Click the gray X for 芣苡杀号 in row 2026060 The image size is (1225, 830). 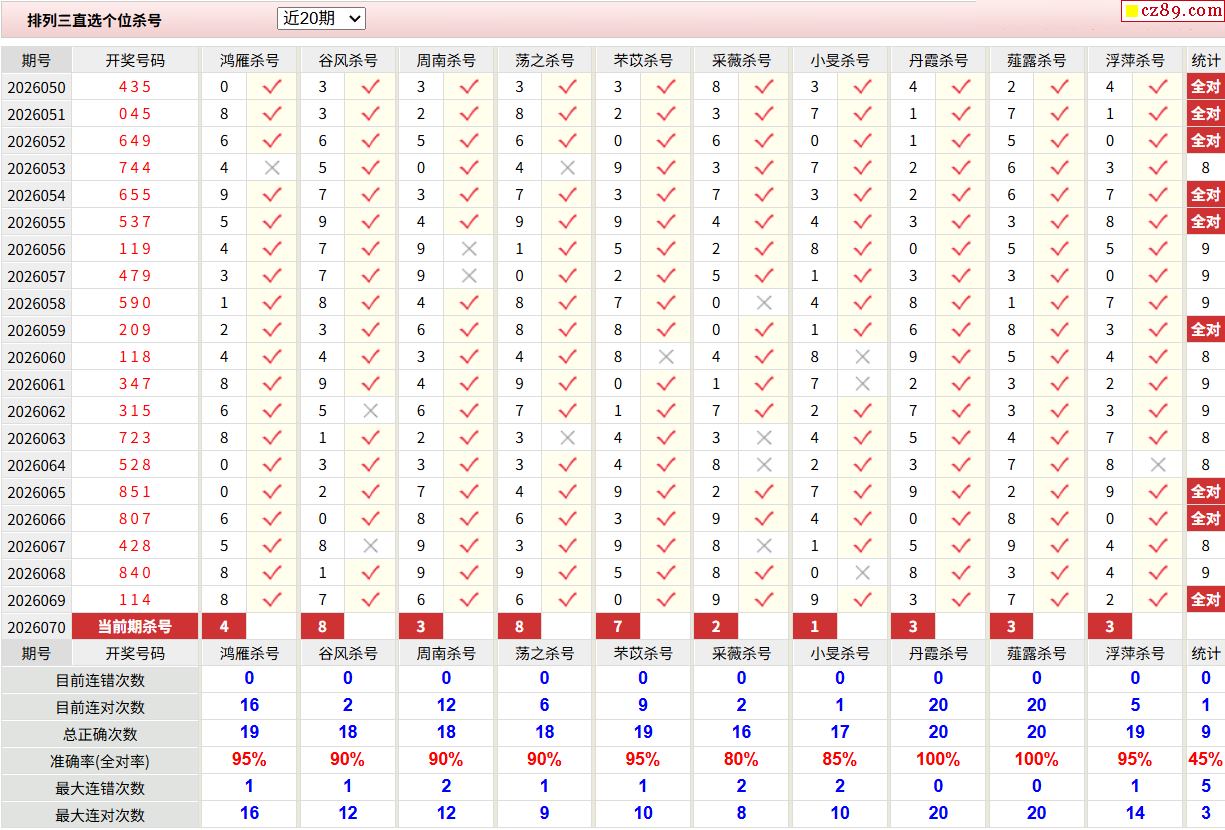666,357
